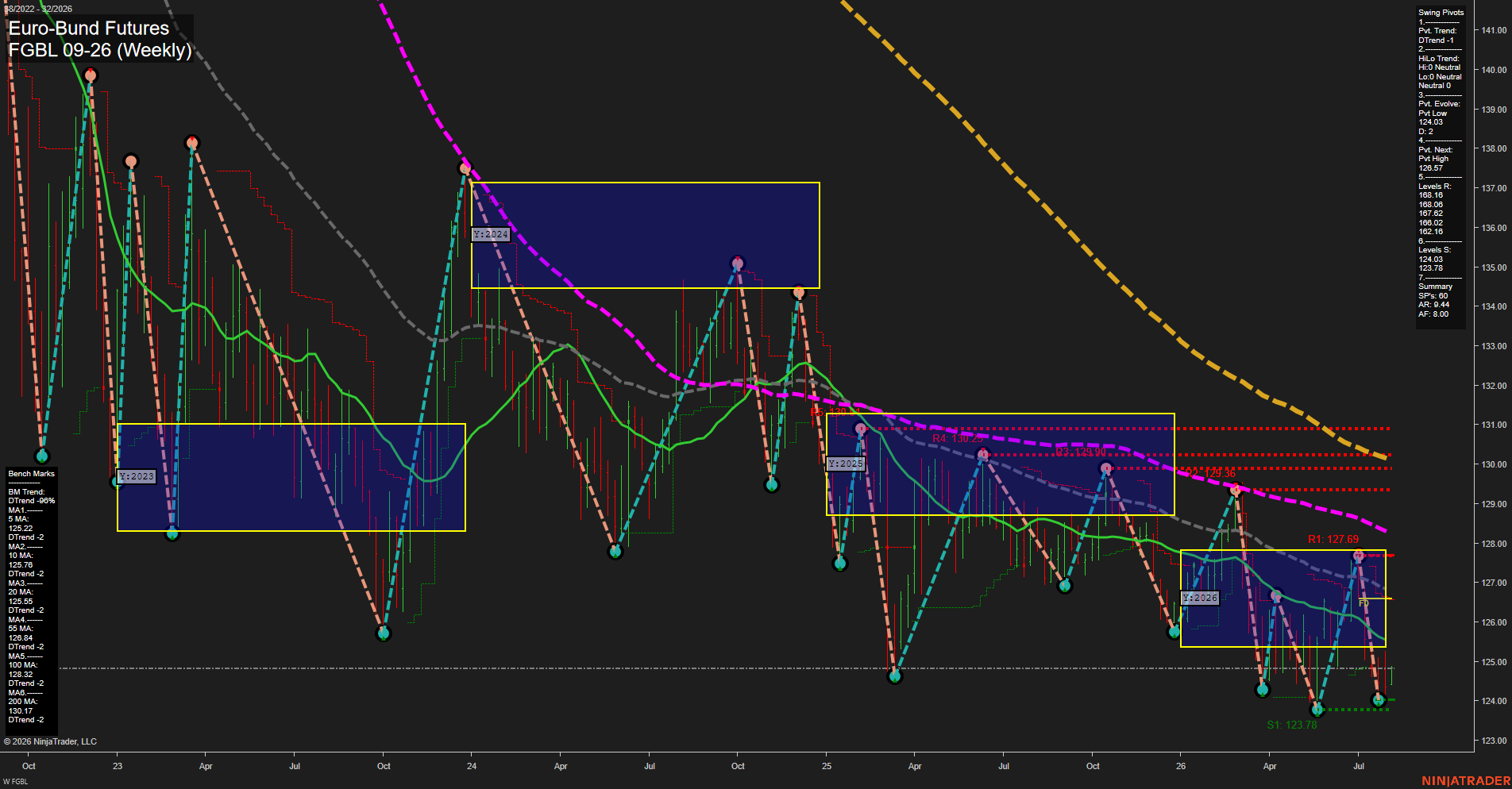Select the 'Y:2025' yearly range label
1512x789 pixels.
845,464
